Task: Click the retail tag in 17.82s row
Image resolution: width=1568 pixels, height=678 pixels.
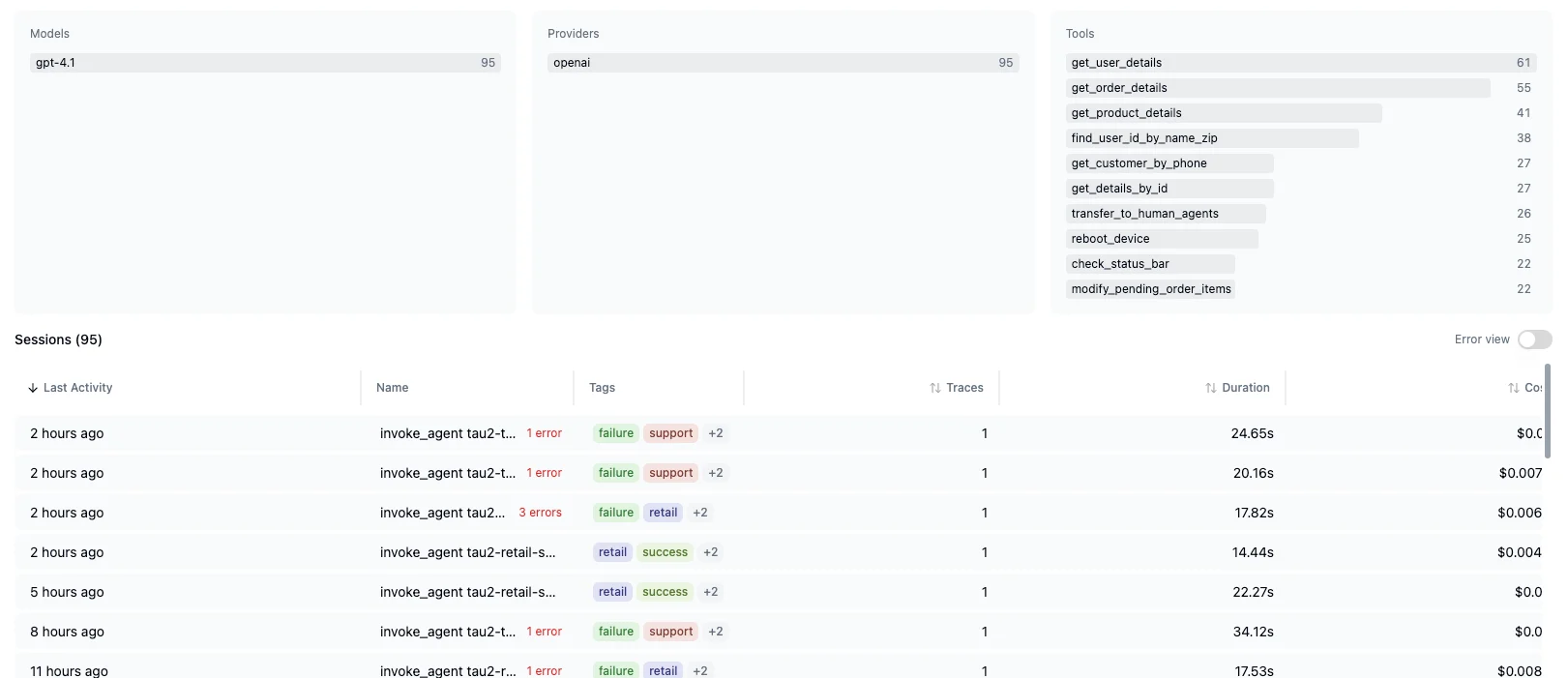Action: click(664, 513)
